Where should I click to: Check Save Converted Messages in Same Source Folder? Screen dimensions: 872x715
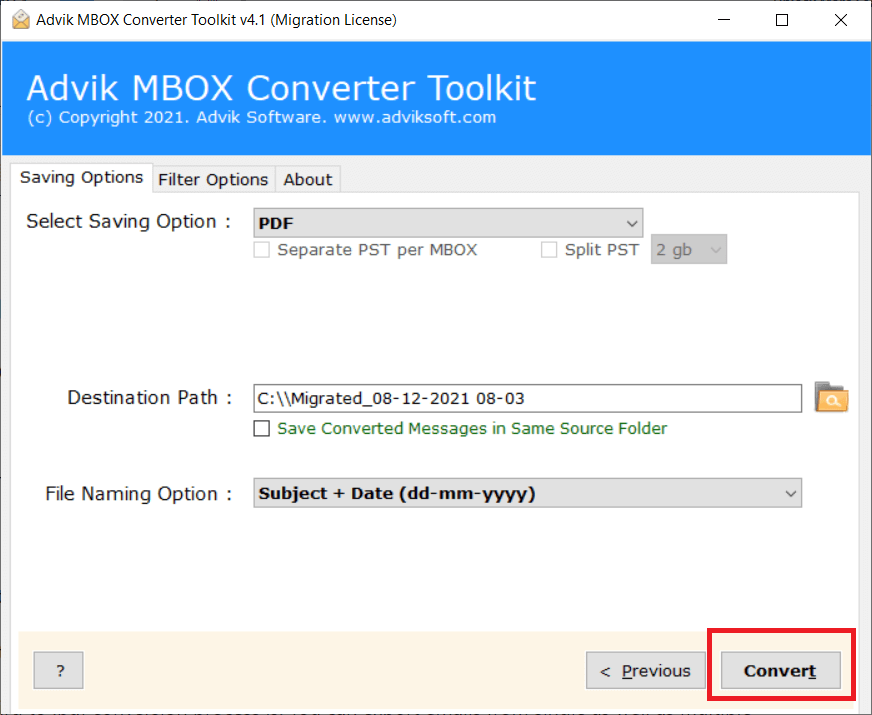point(261,429)
